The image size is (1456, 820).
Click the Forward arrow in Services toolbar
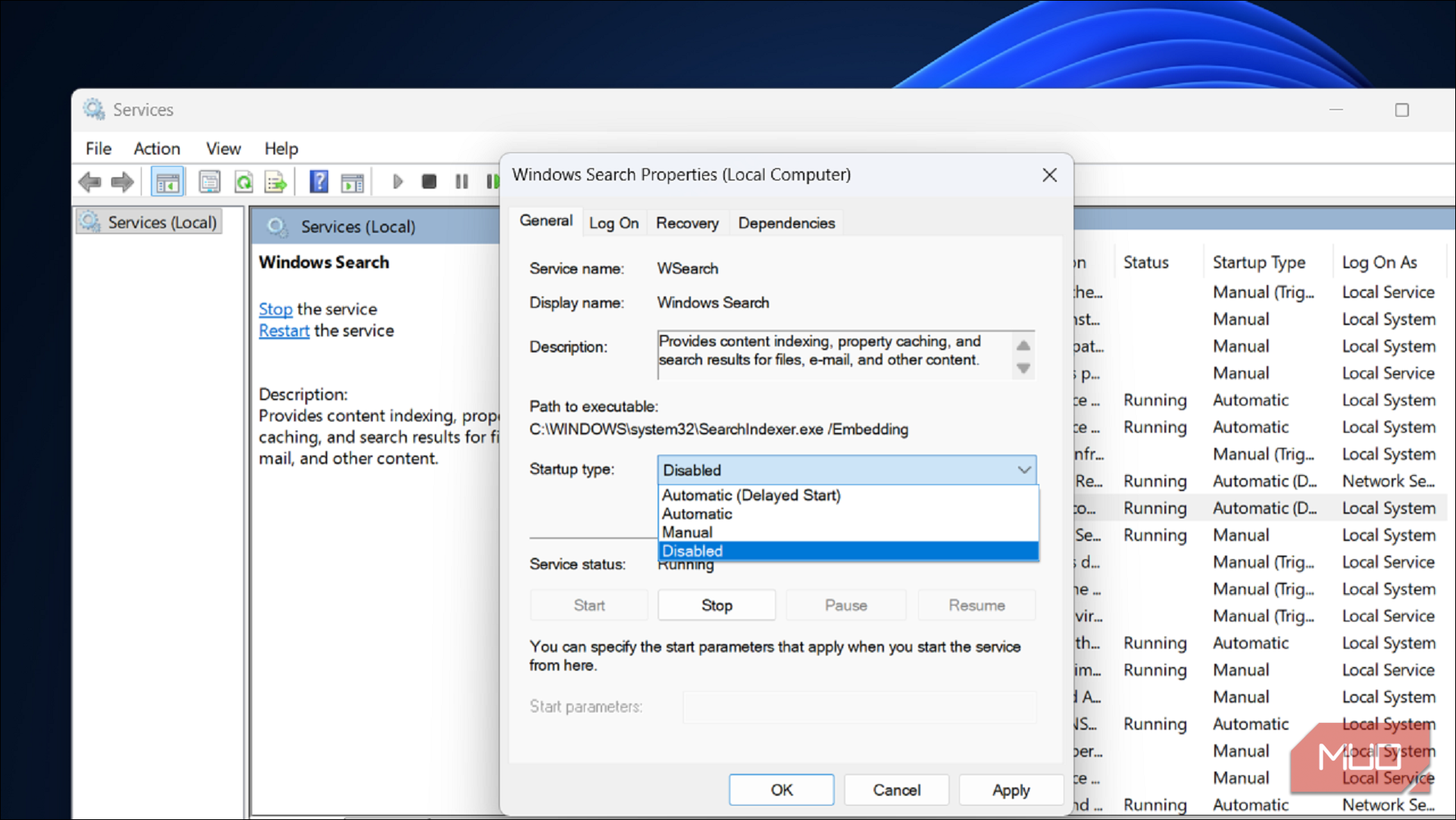click(122, 182)
